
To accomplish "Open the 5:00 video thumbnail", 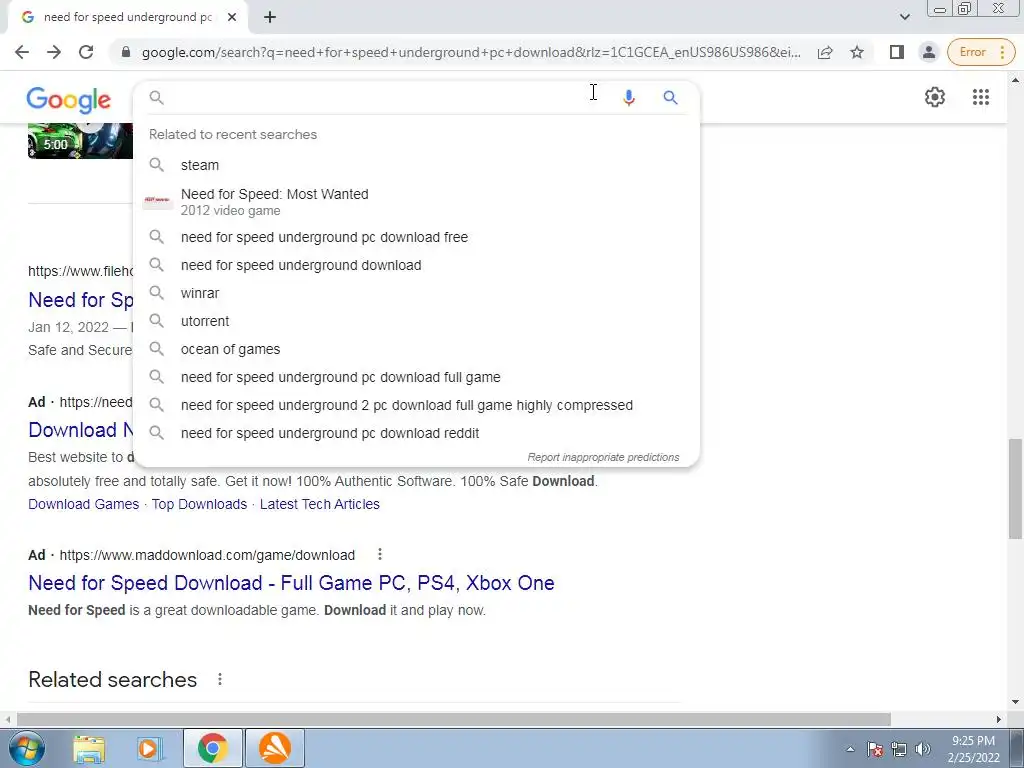I will [80, 141].
